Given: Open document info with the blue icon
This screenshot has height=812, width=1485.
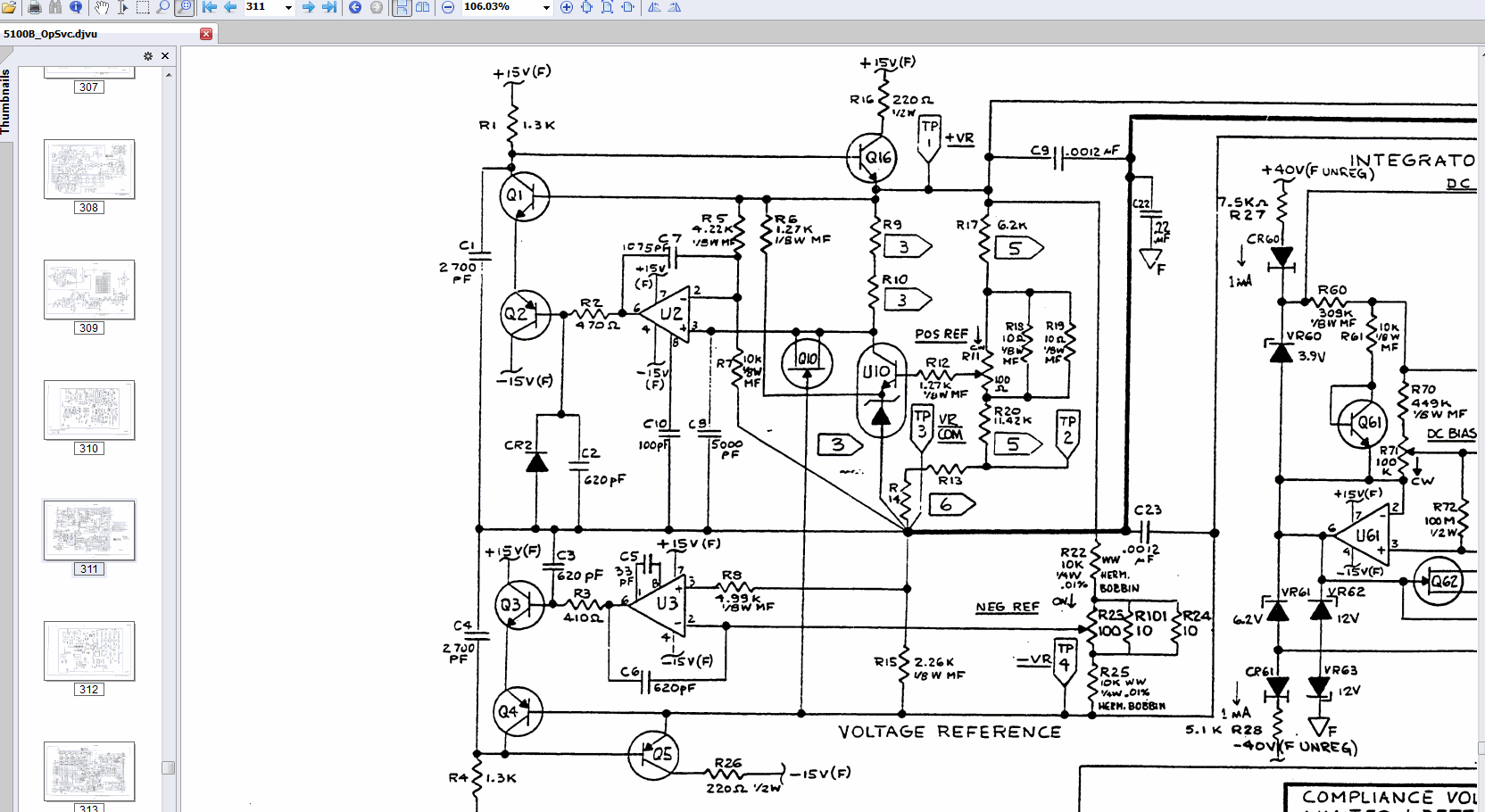Looking at the screenshot, I should pos(76,7).
